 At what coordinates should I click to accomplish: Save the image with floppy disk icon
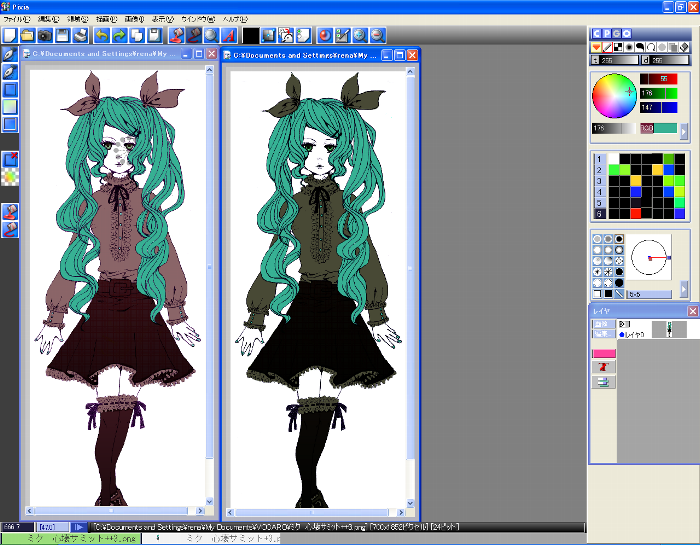(x=62, y=35)
